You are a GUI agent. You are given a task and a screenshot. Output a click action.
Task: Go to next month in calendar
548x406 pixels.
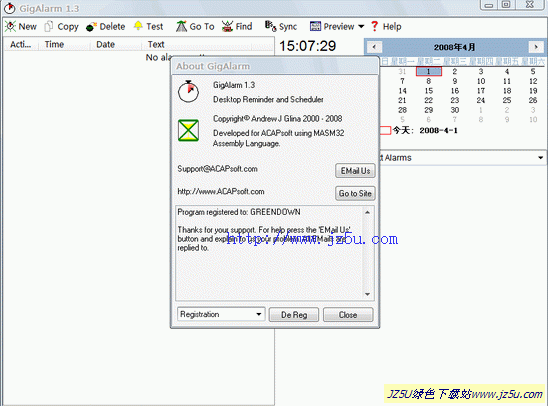pos(536,47)
